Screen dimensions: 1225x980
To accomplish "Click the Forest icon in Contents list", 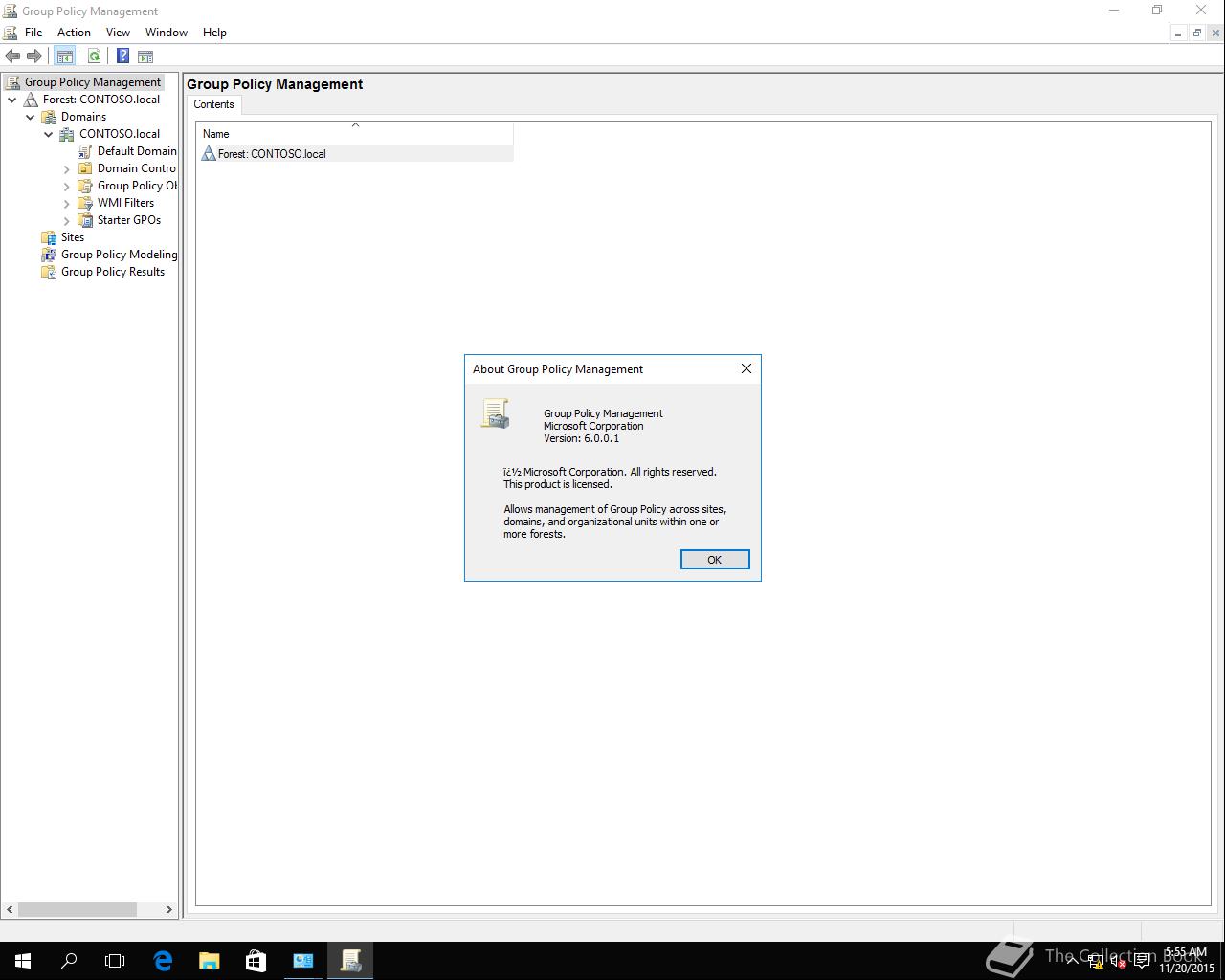I will [x=209, y=153].
